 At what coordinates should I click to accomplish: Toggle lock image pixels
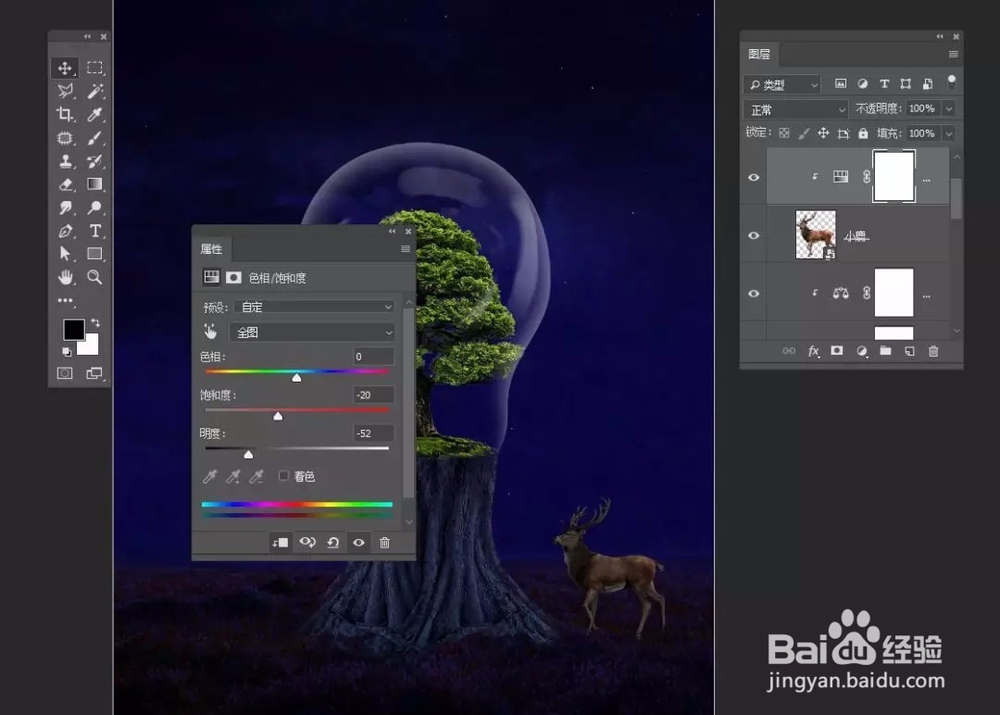(804, 133)
